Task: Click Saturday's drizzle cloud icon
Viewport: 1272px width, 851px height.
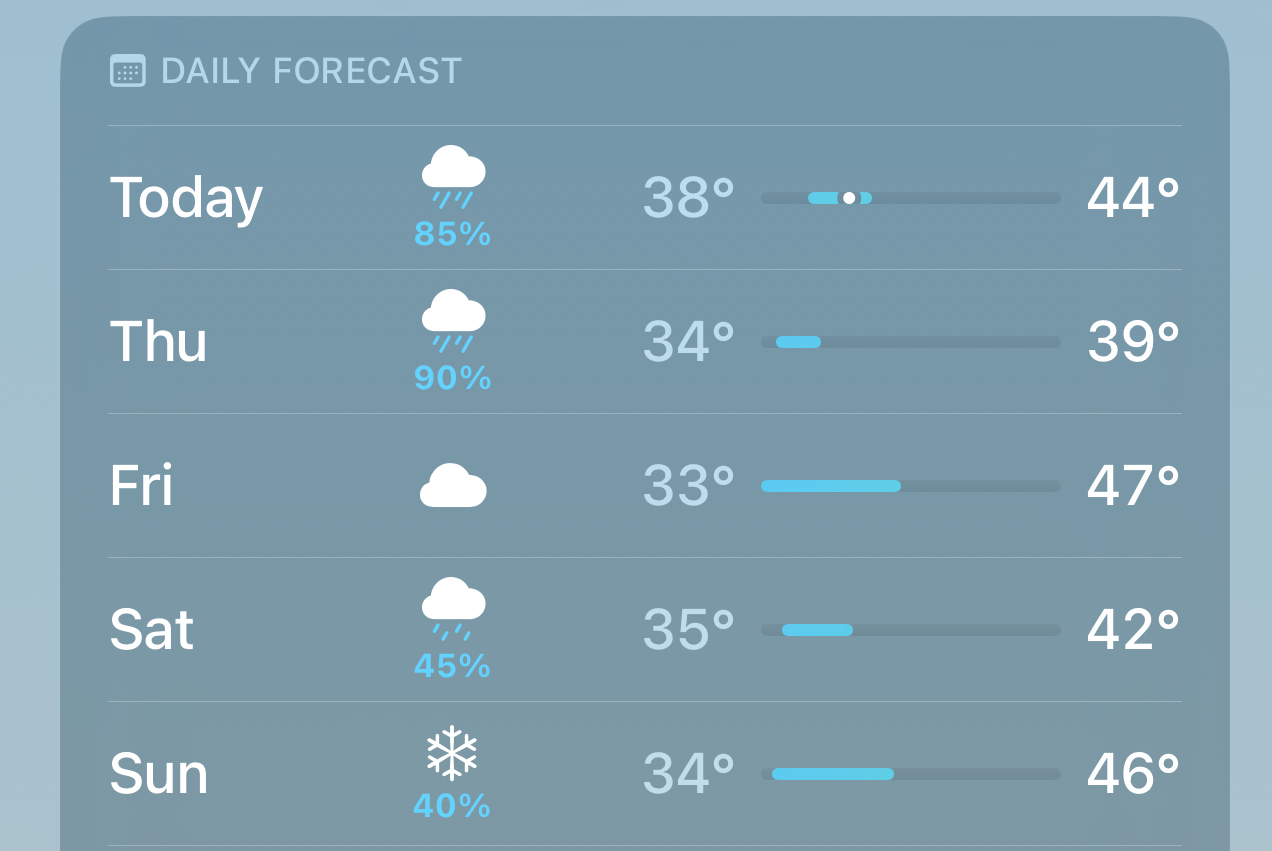Action: pyautogui.click(x=453, y=608)
